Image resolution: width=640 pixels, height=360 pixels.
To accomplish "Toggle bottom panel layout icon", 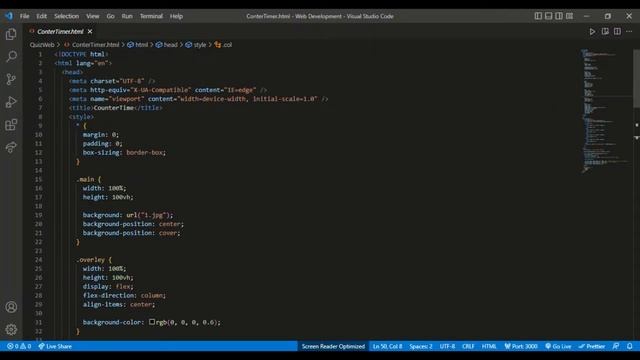I will [x=549, y=16].
